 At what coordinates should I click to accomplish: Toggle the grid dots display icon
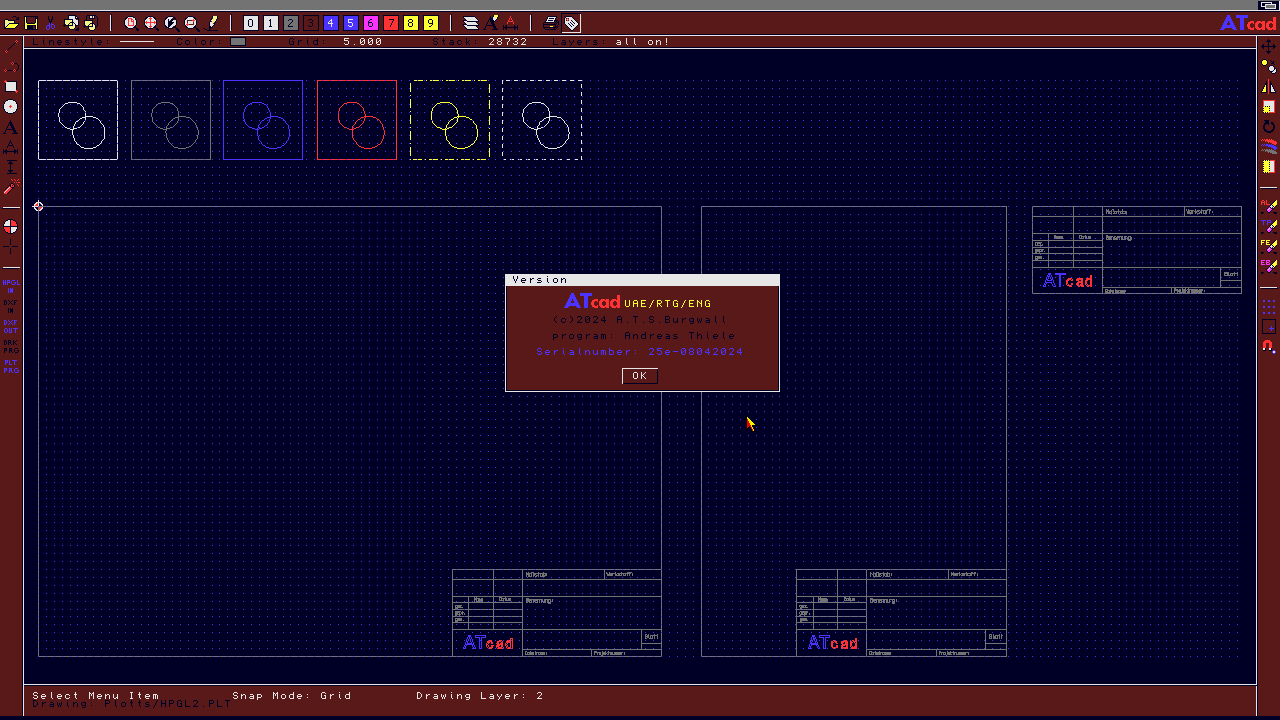point(1269,305)
